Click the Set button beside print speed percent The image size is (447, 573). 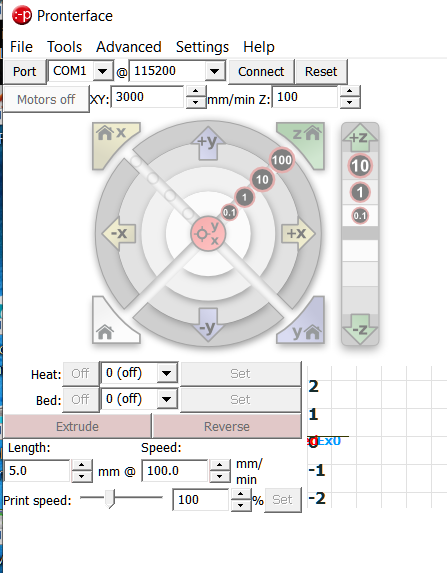pos(283,500)
